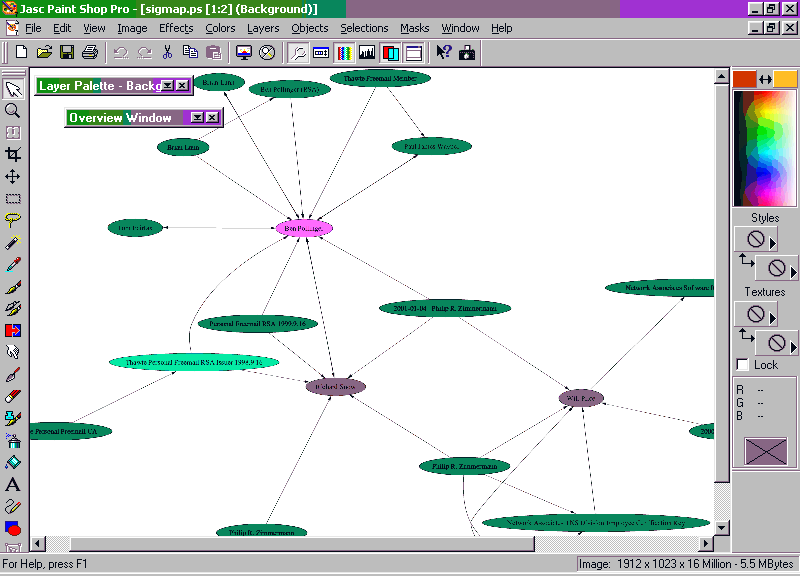This screenshot has height=576, width=800.
Task: Swap foreground and background colors
Action: (x=765, y=79)
